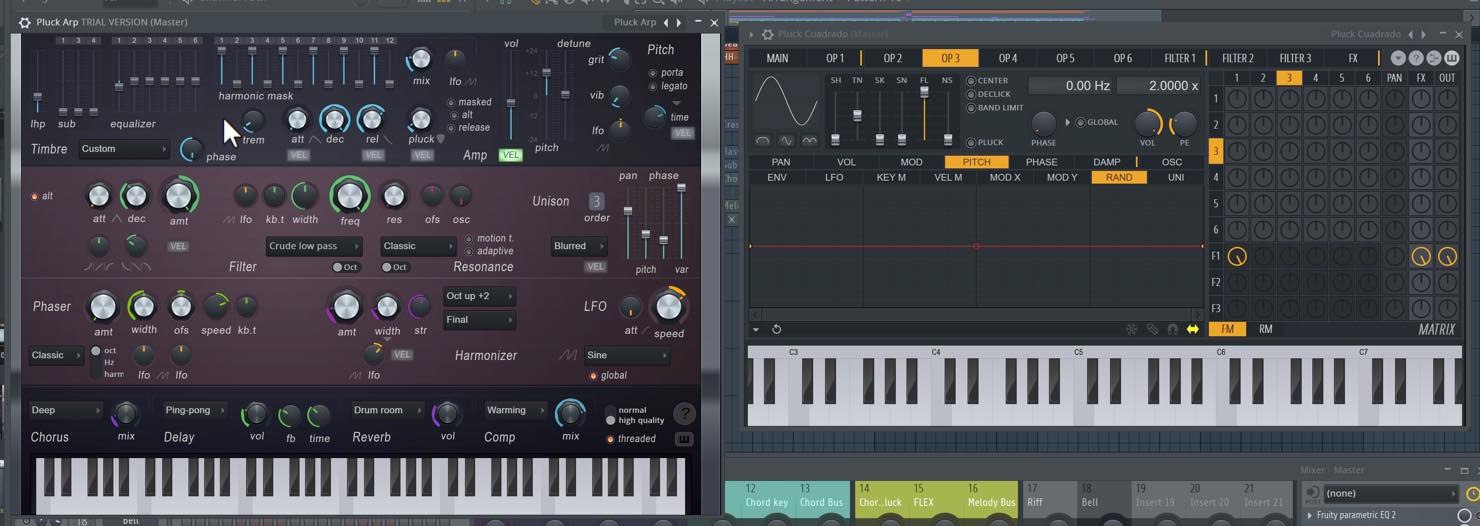This screenshot has width=1480, height=526.
Task: Click the Comp mix knob in Pluck Arp
Action: (570, 412)
